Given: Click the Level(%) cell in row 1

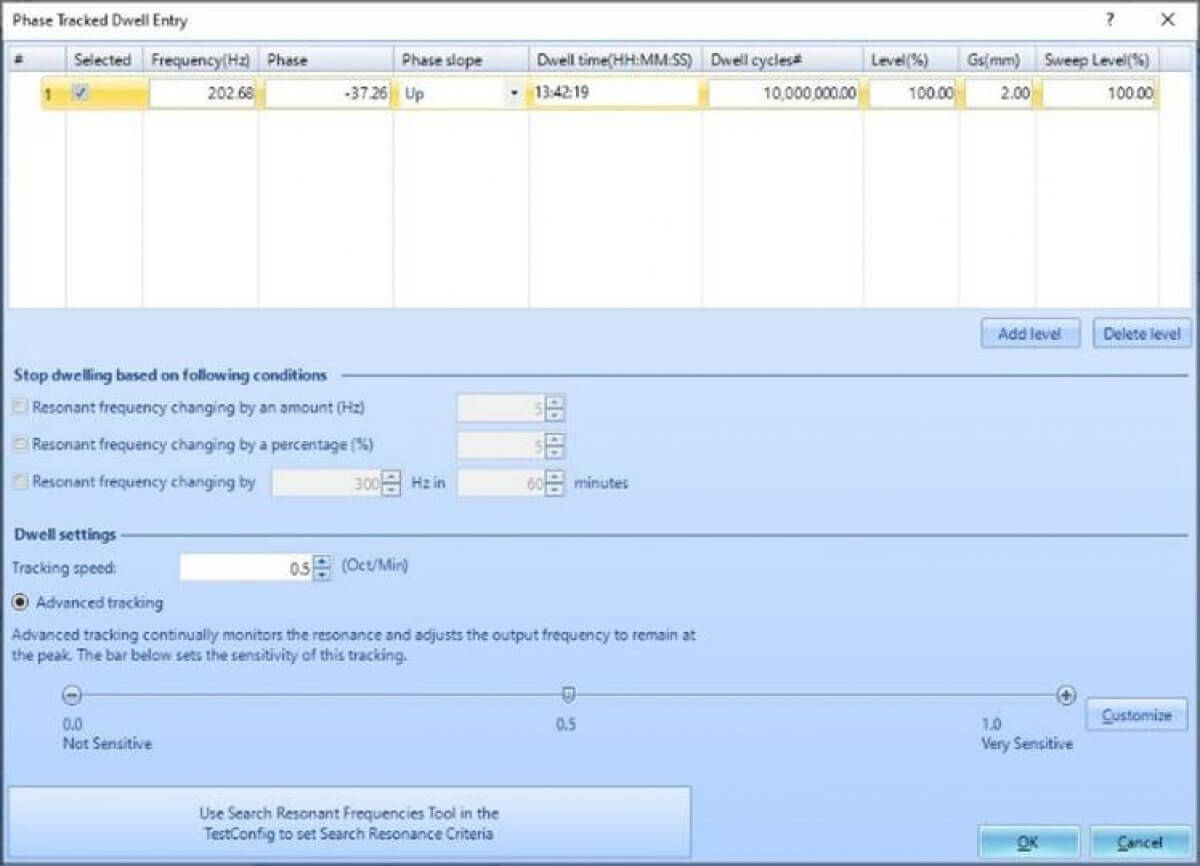Looking at the screenshot, I should (x=913, y=94).
